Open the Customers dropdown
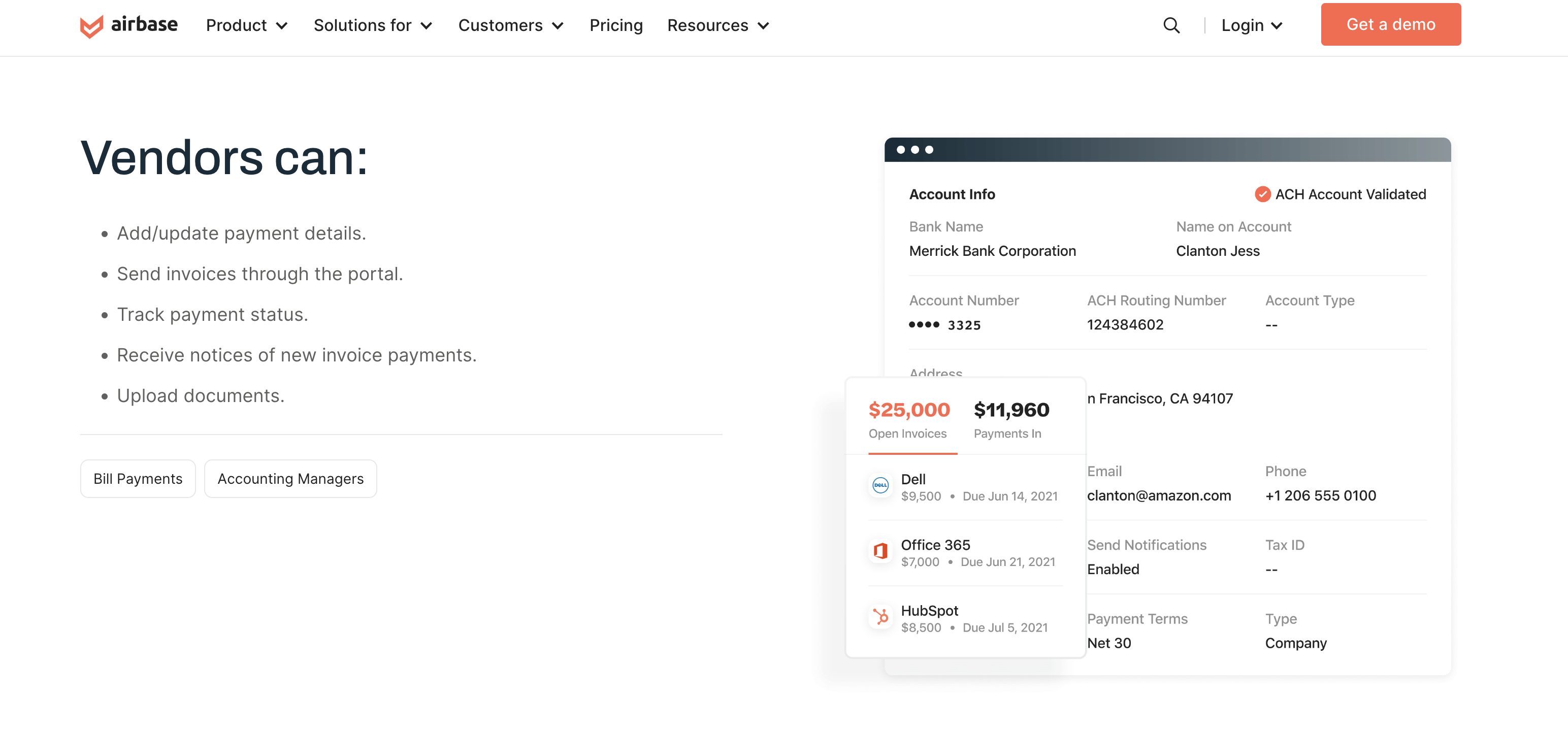This screenshot has width=1568, height=731. [510, 25]
